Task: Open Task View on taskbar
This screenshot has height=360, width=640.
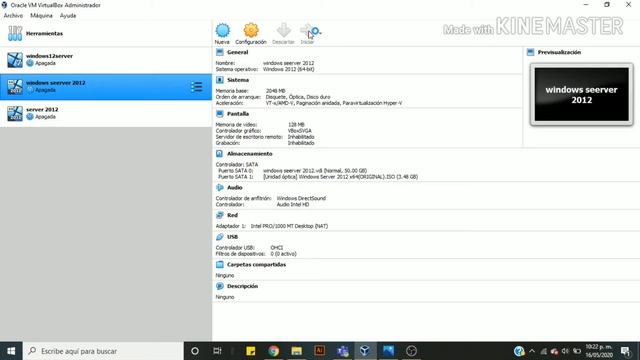Action: (217, 351)
